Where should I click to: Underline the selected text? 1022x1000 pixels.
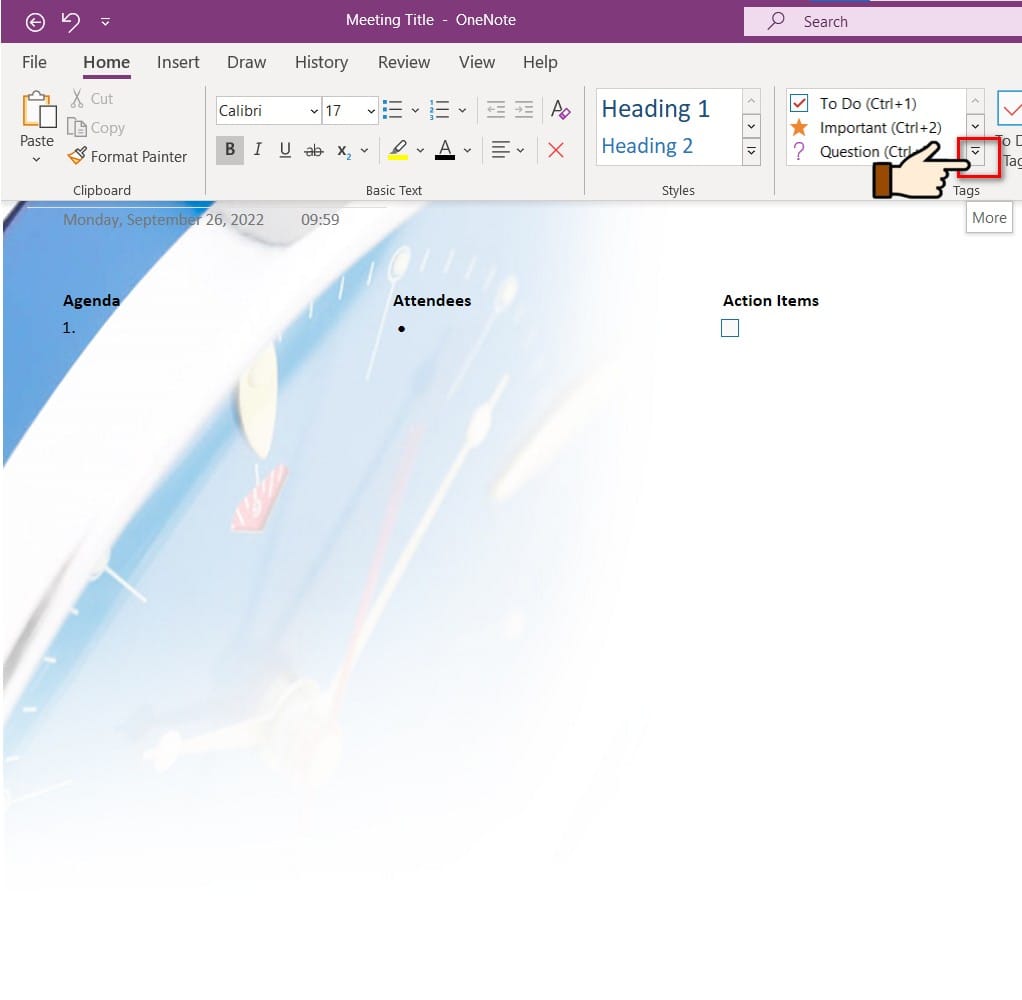tap(285, 150)
